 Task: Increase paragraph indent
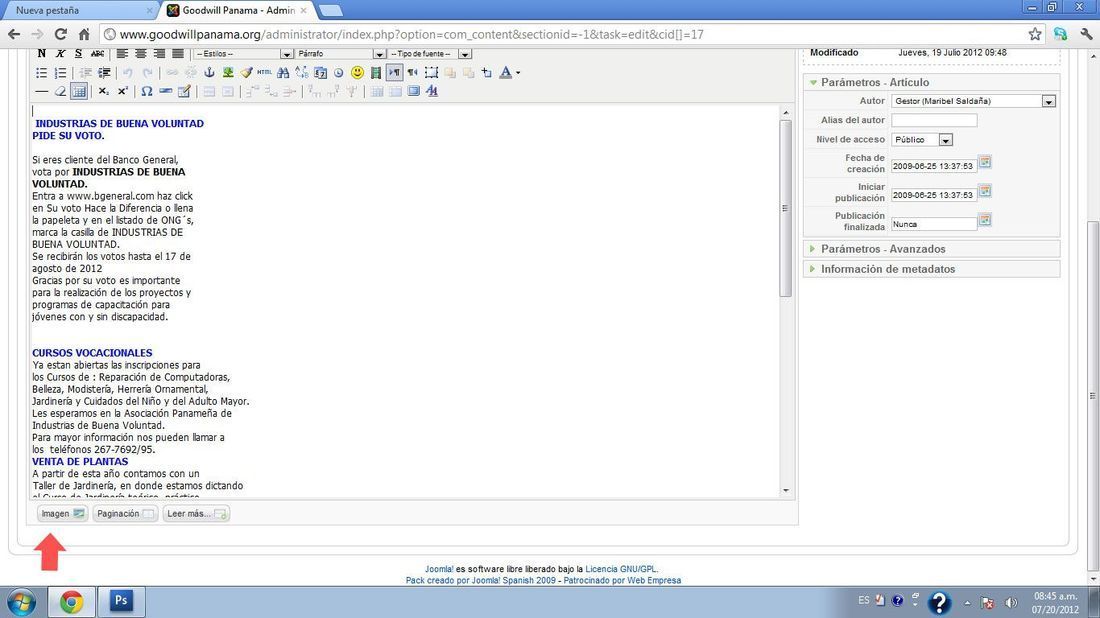coord(104,72)
